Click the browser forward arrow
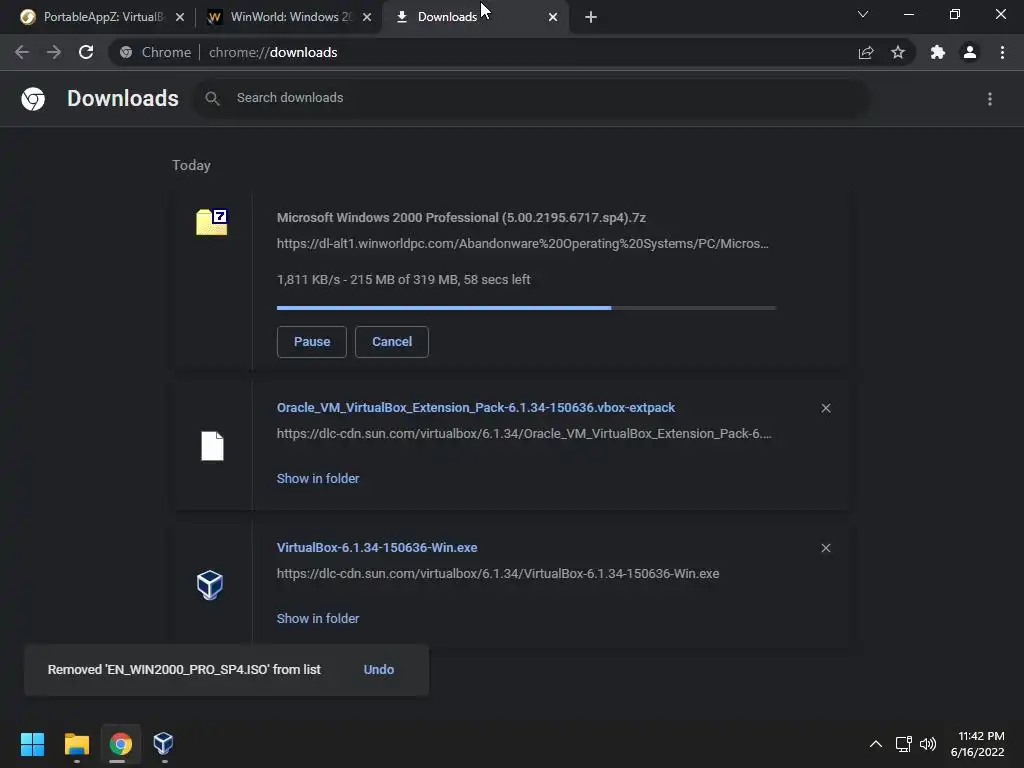 (x=54, y=52)
